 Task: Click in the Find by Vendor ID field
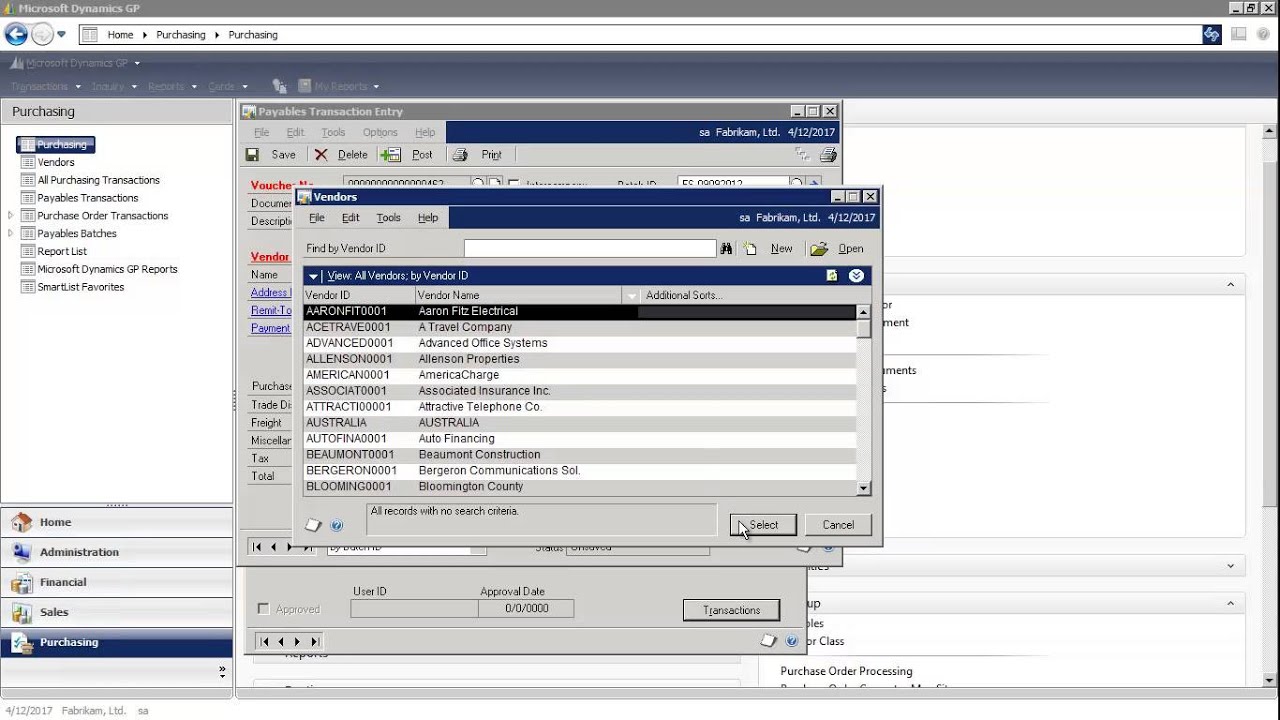pos(590,248)
